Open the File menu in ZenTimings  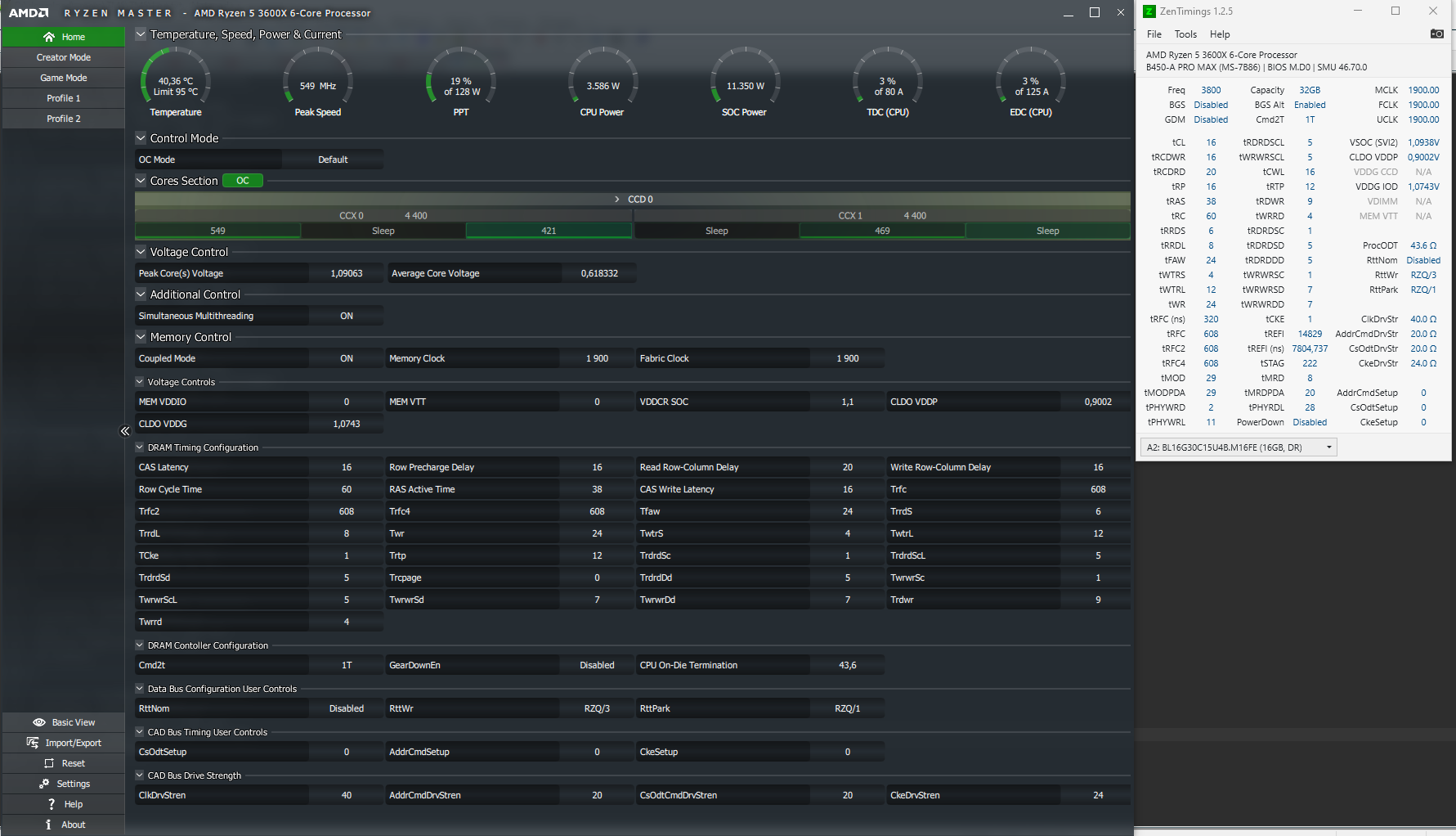coord(1154,34)
